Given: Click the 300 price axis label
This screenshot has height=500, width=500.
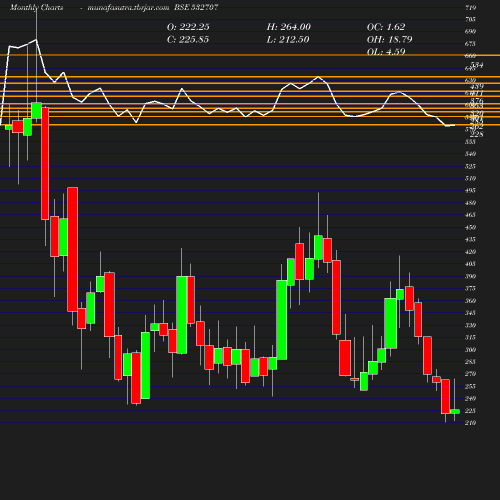Looking at the screenshot, I should [x=470, y=350].
